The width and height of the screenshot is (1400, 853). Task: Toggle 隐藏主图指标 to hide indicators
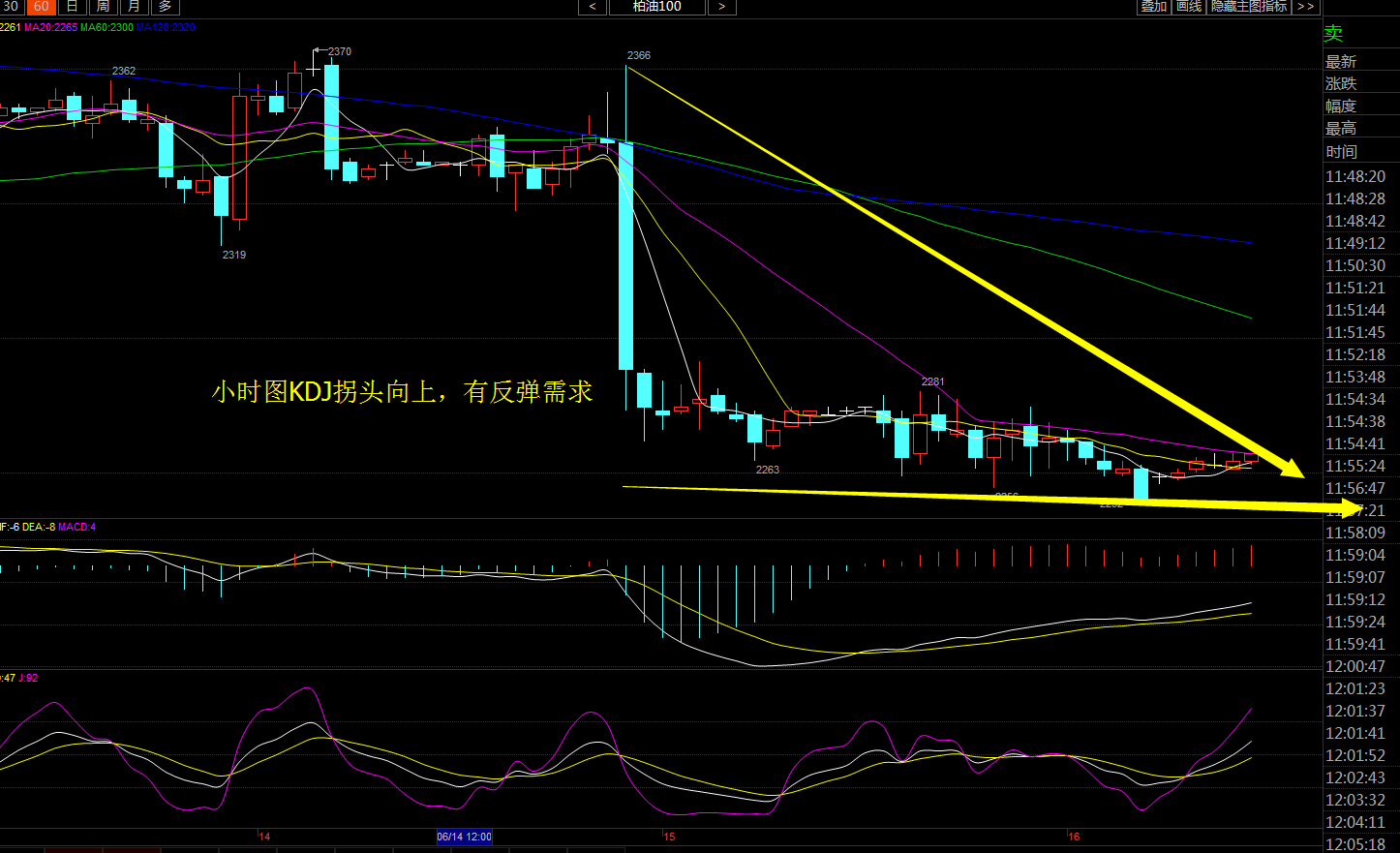point(1249,6)
